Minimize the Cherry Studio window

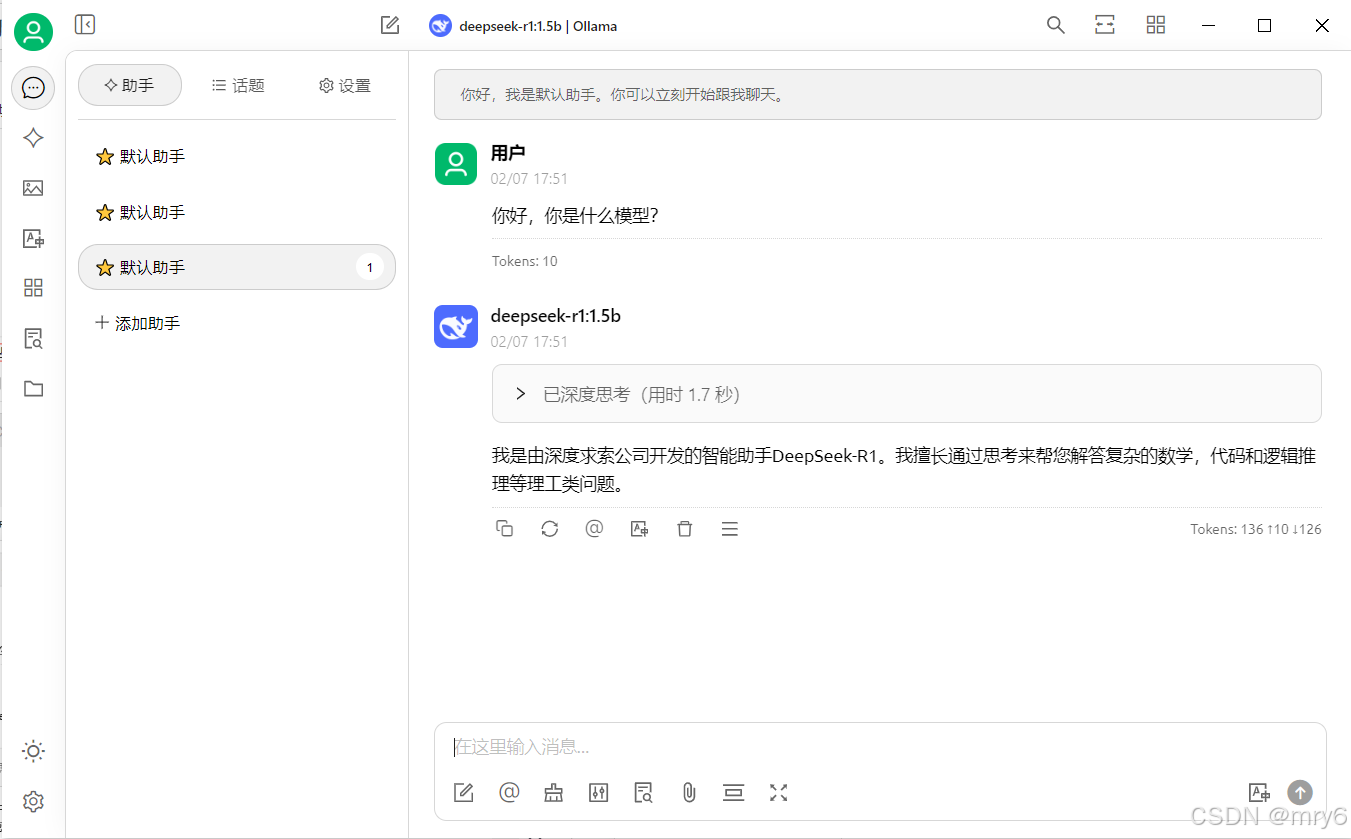pyautogui.click(x=1208, y=25)
